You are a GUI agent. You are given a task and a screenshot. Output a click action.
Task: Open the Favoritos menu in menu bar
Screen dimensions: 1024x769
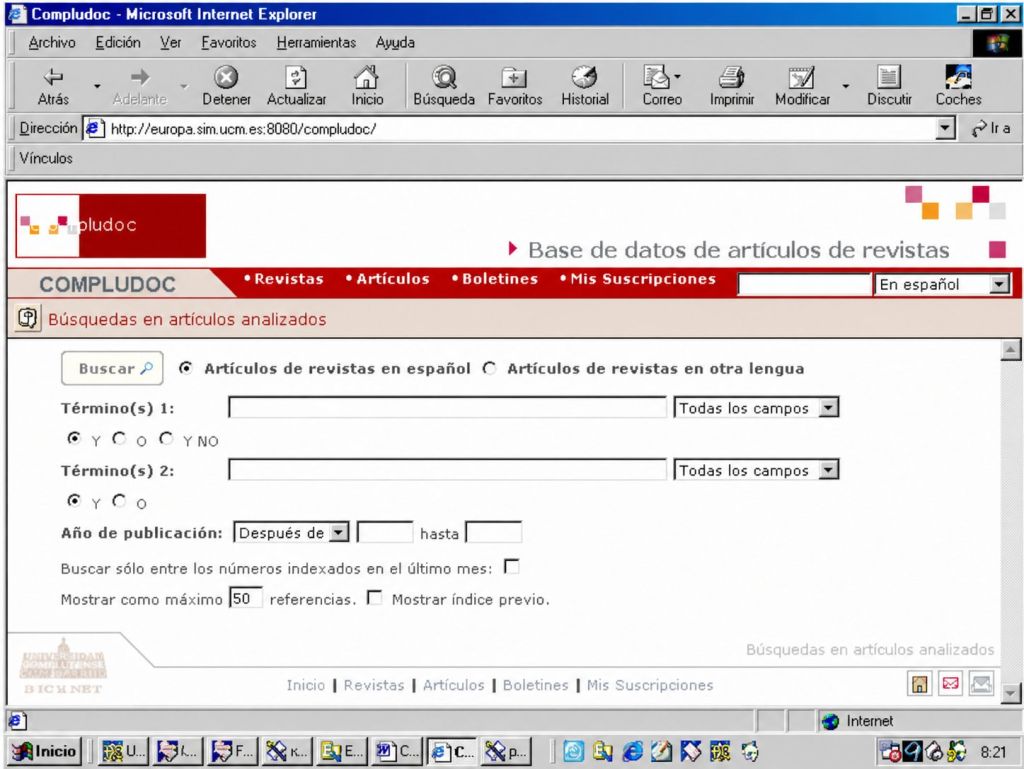coord(229,42)
